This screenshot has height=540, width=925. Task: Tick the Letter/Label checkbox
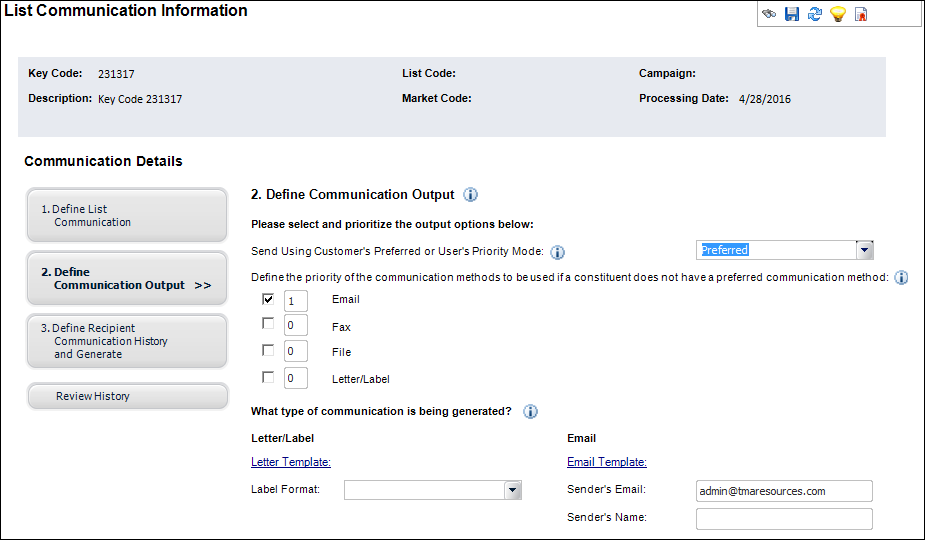pos(268,377)
